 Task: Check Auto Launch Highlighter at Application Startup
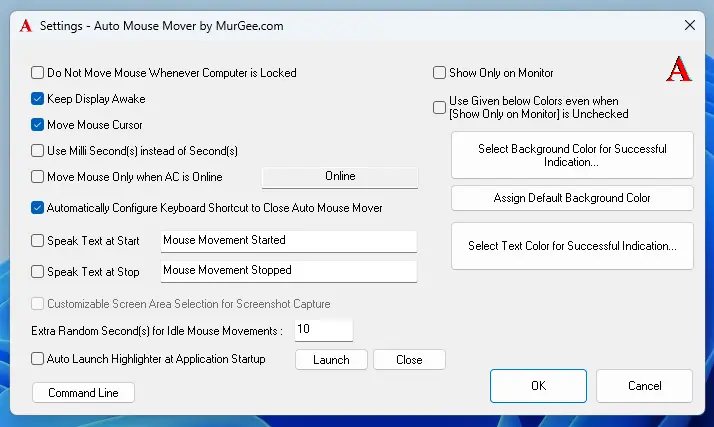(x=37, y=359)
